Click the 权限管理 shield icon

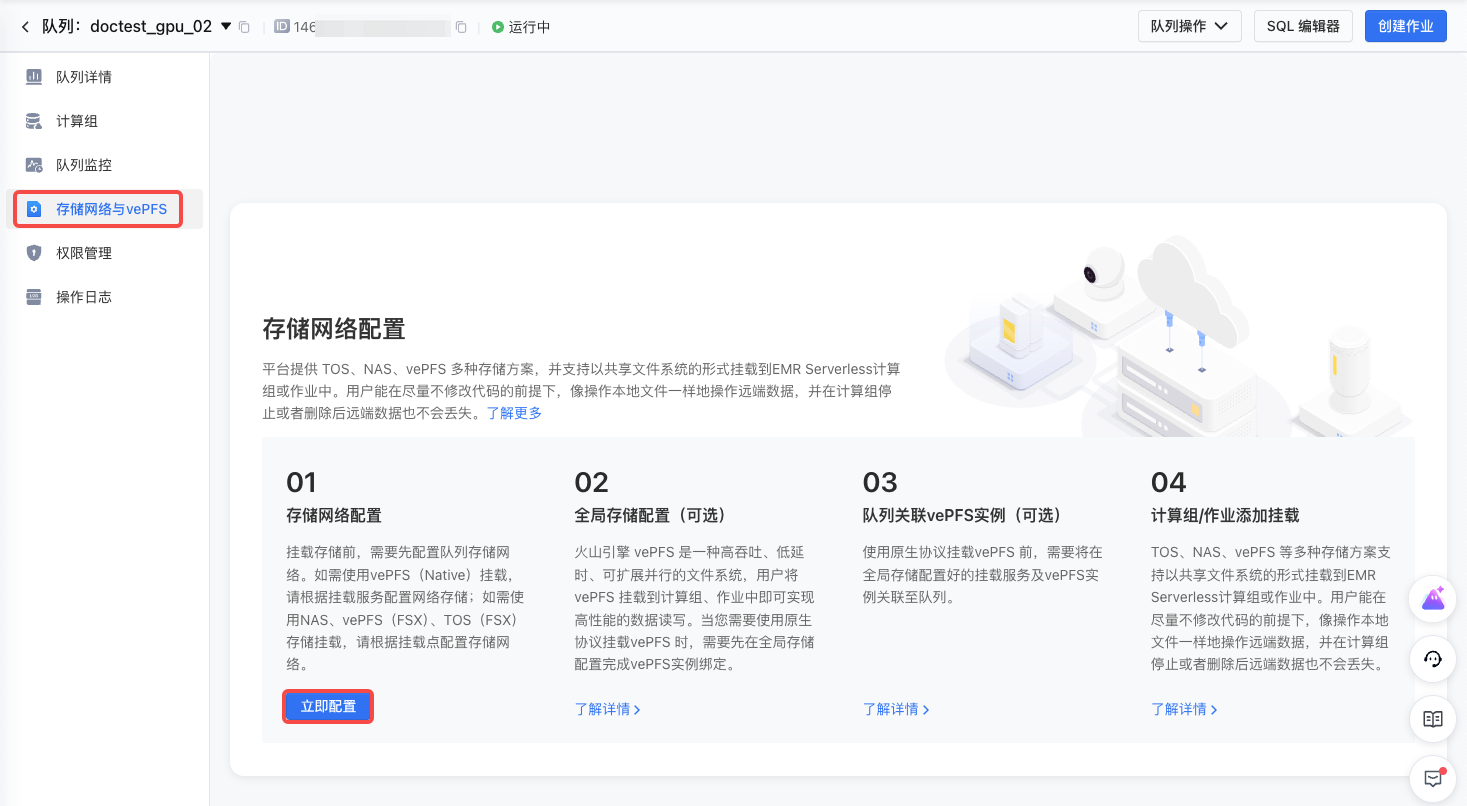tap(34, 253)
